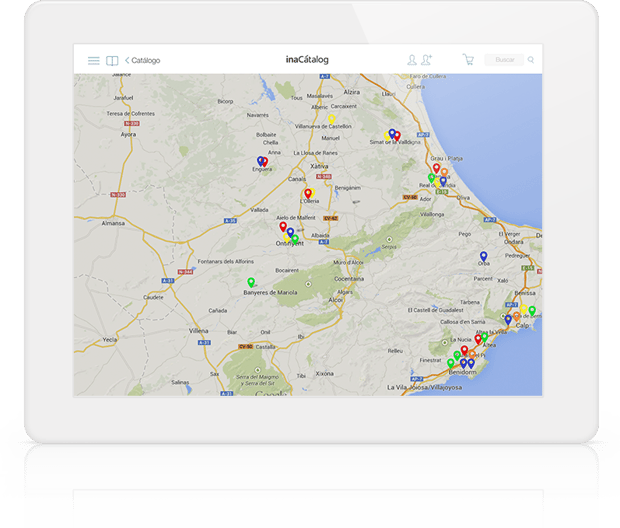Select orange pin below Grau i Platja
This screenshot has height=528, width=620.
click(444, 172)
